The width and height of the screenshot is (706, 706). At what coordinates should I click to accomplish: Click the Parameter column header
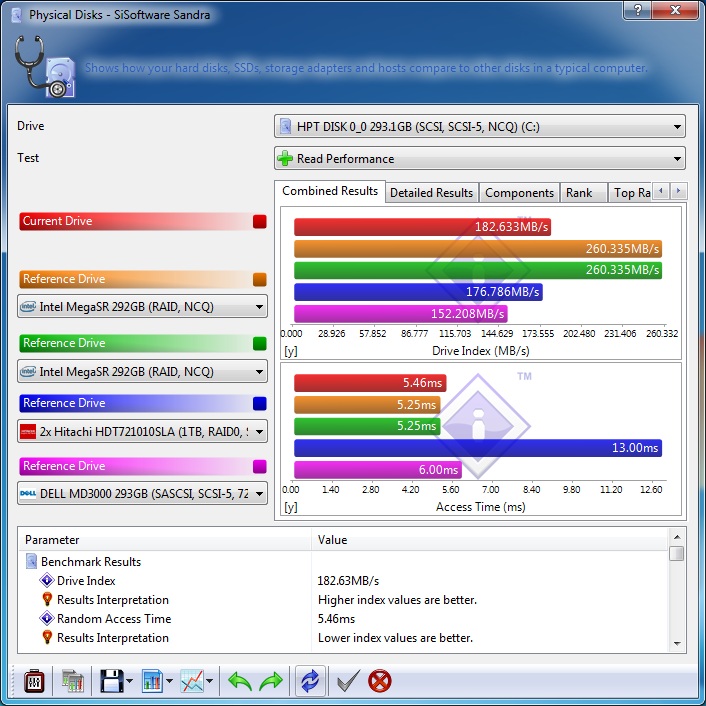pos(165,540)
